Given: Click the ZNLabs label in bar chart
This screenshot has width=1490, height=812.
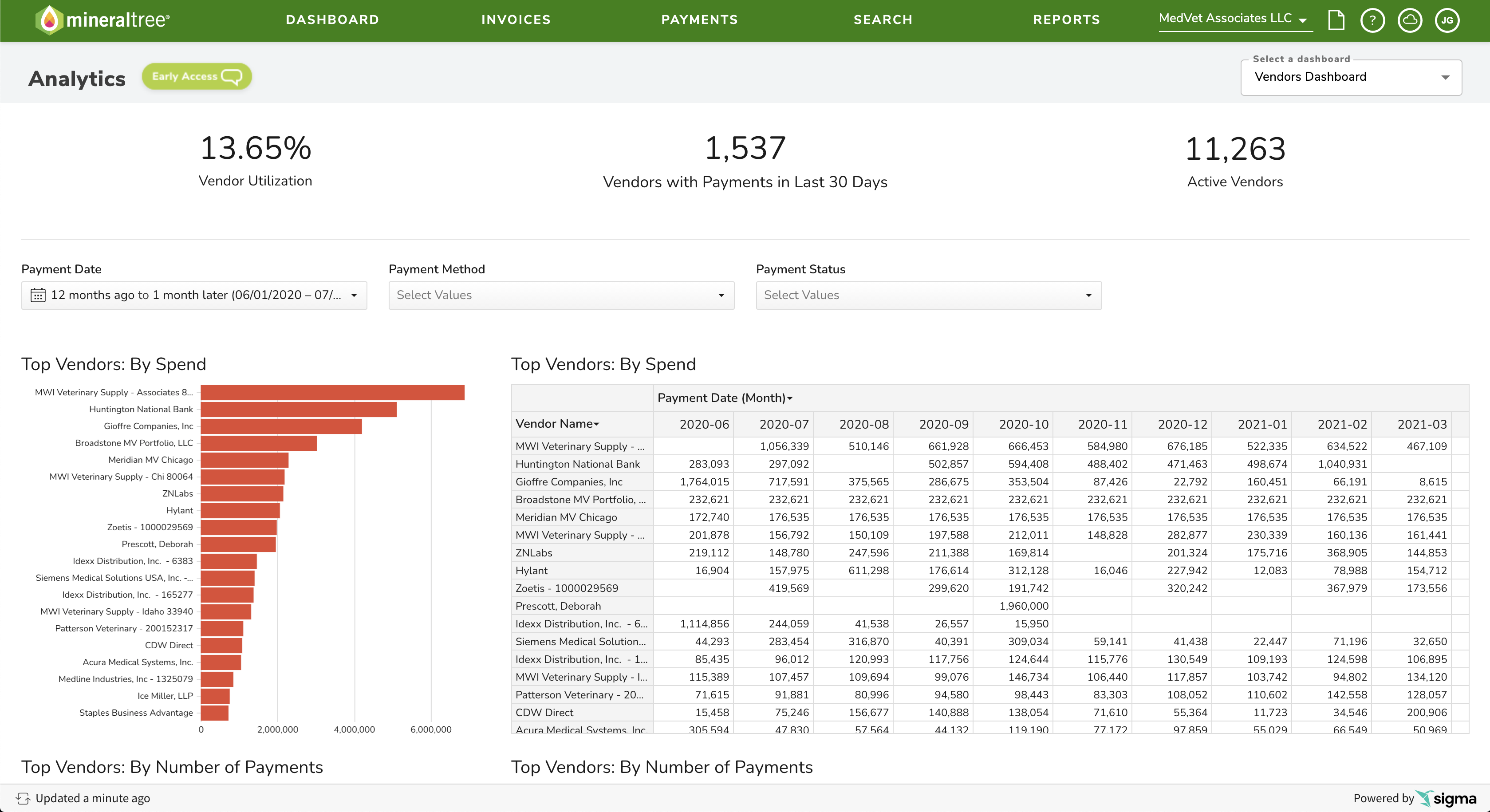Looking at the screenshot, I should (x=177, y=493).
